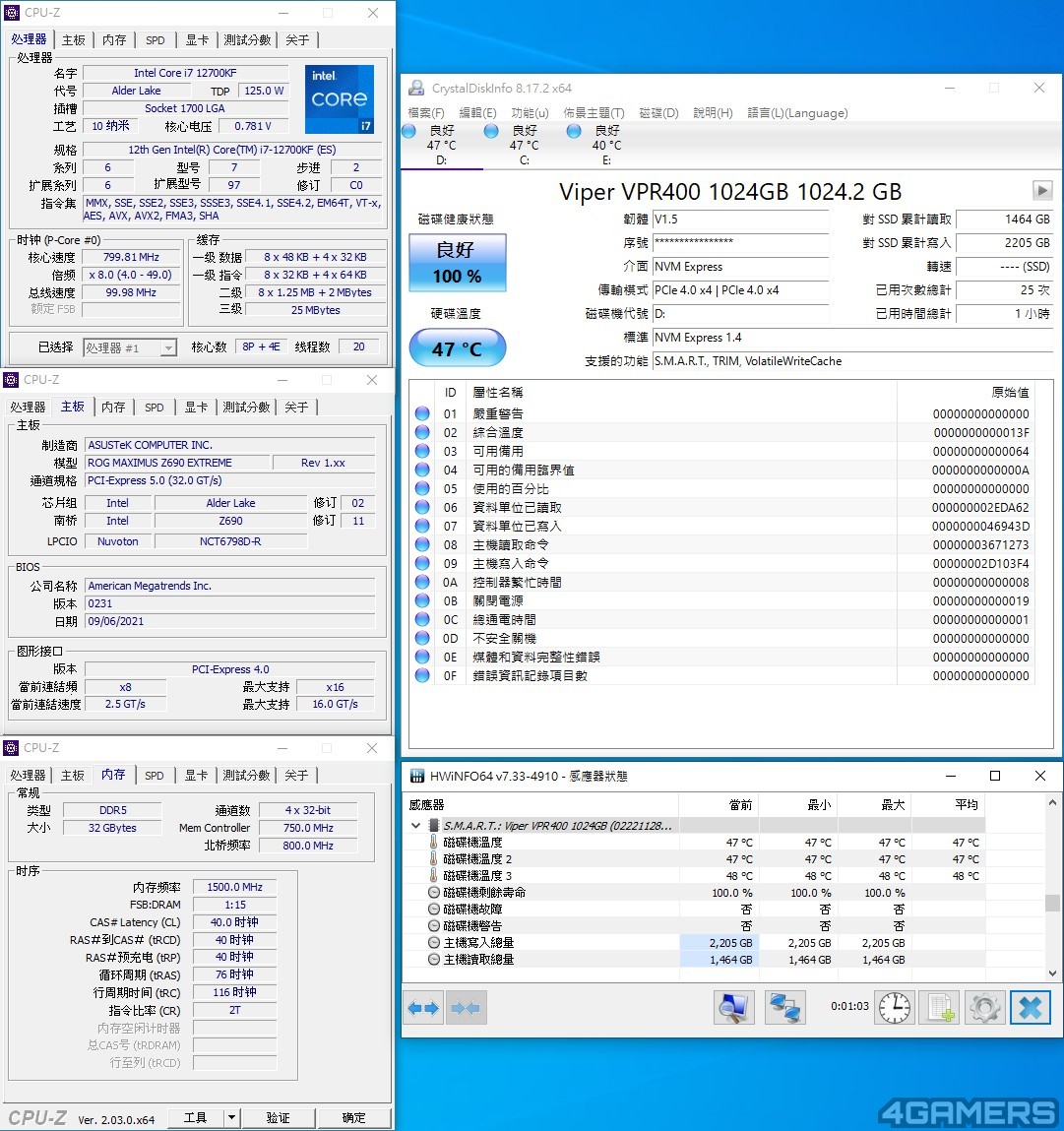The height and width of the screenshot is (1131, 1064).
Task: Open HWiNFO settings via the gear icon
Action: click(984, 1008)
